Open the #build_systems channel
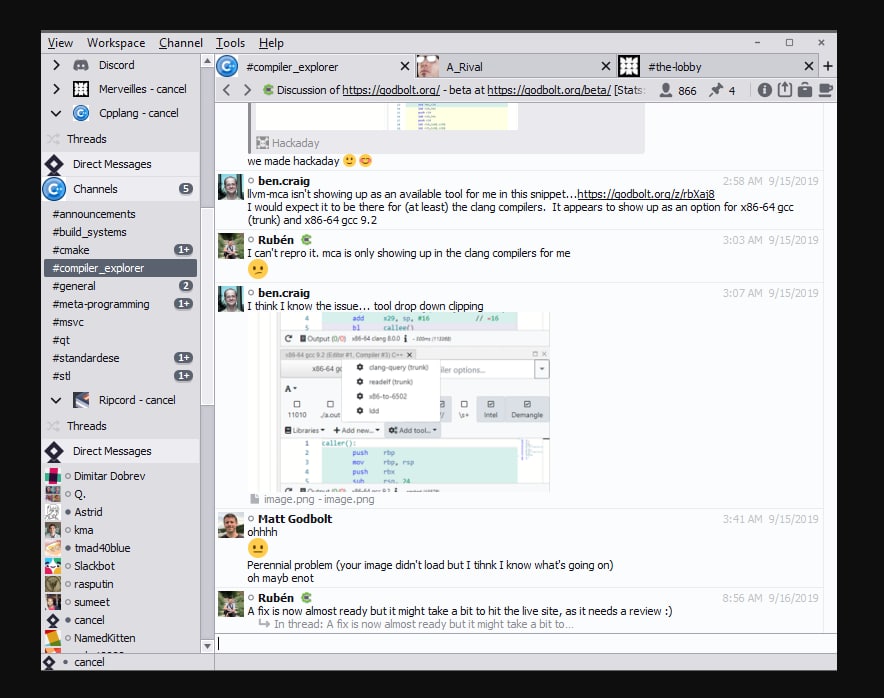The image size is (884, 698). point(120,232)
